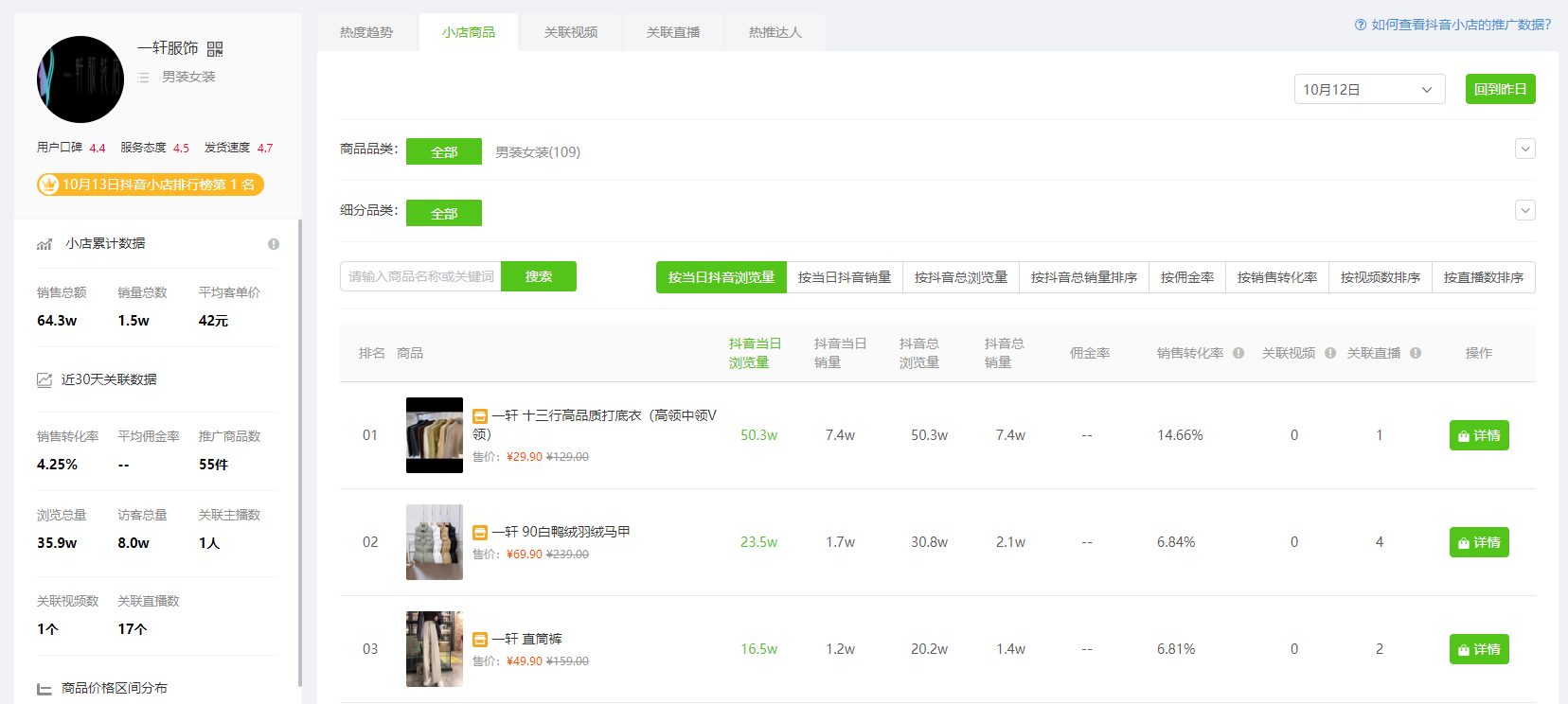1568x704 pixels.
Task: Click the chart icon beside 小店累计数据
Action: pyautogui.click(x=45, y=244)
